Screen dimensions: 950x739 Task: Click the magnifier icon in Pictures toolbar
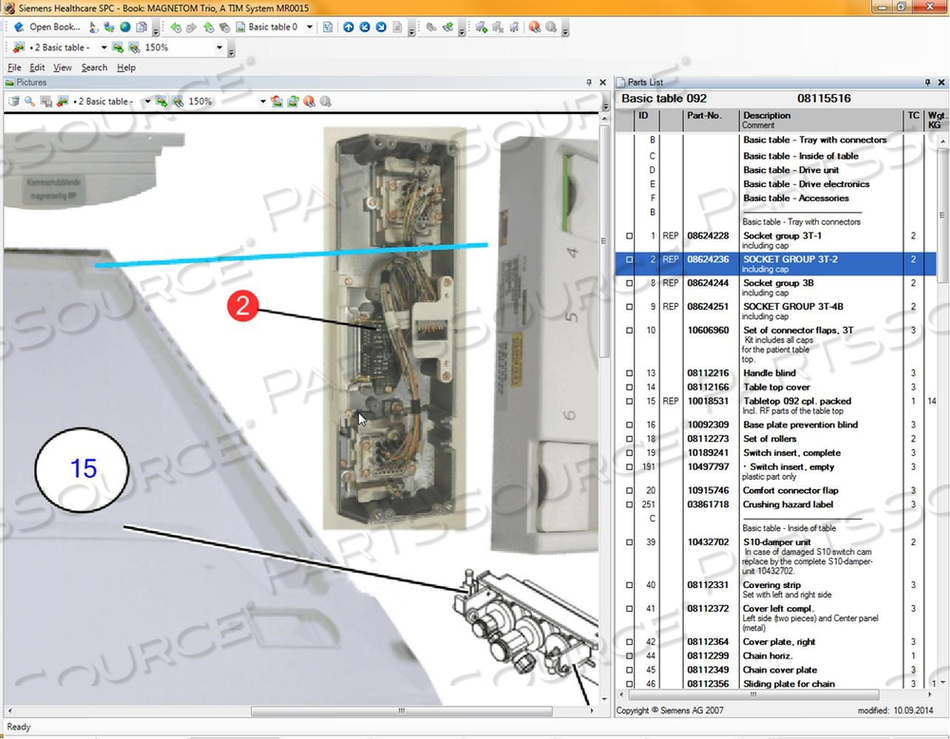(x=30, y=102)
